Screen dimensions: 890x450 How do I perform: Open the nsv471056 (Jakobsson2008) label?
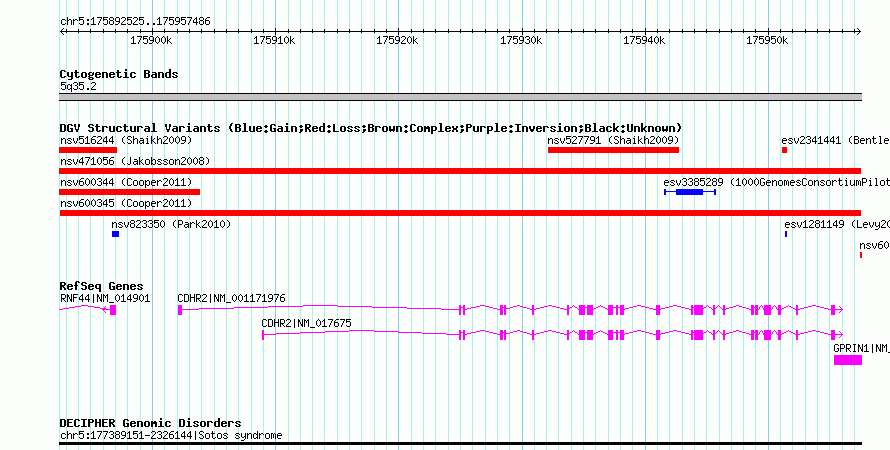(135, 161)
